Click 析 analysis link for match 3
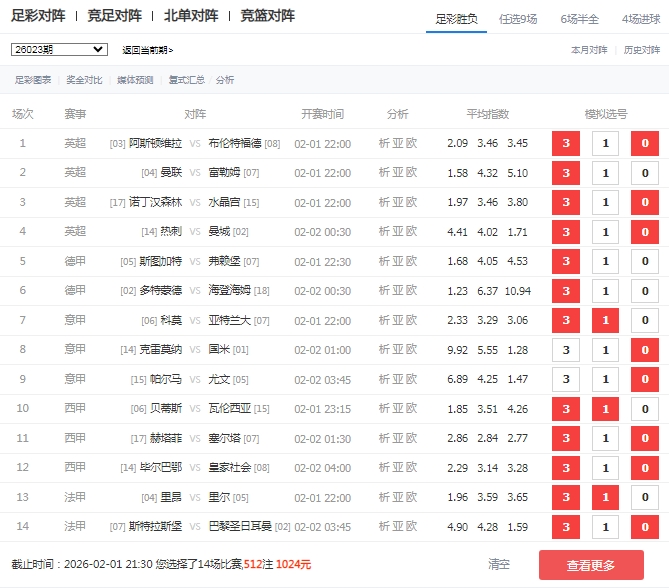Viewport: 669px width, 588px height. point(384,203)
